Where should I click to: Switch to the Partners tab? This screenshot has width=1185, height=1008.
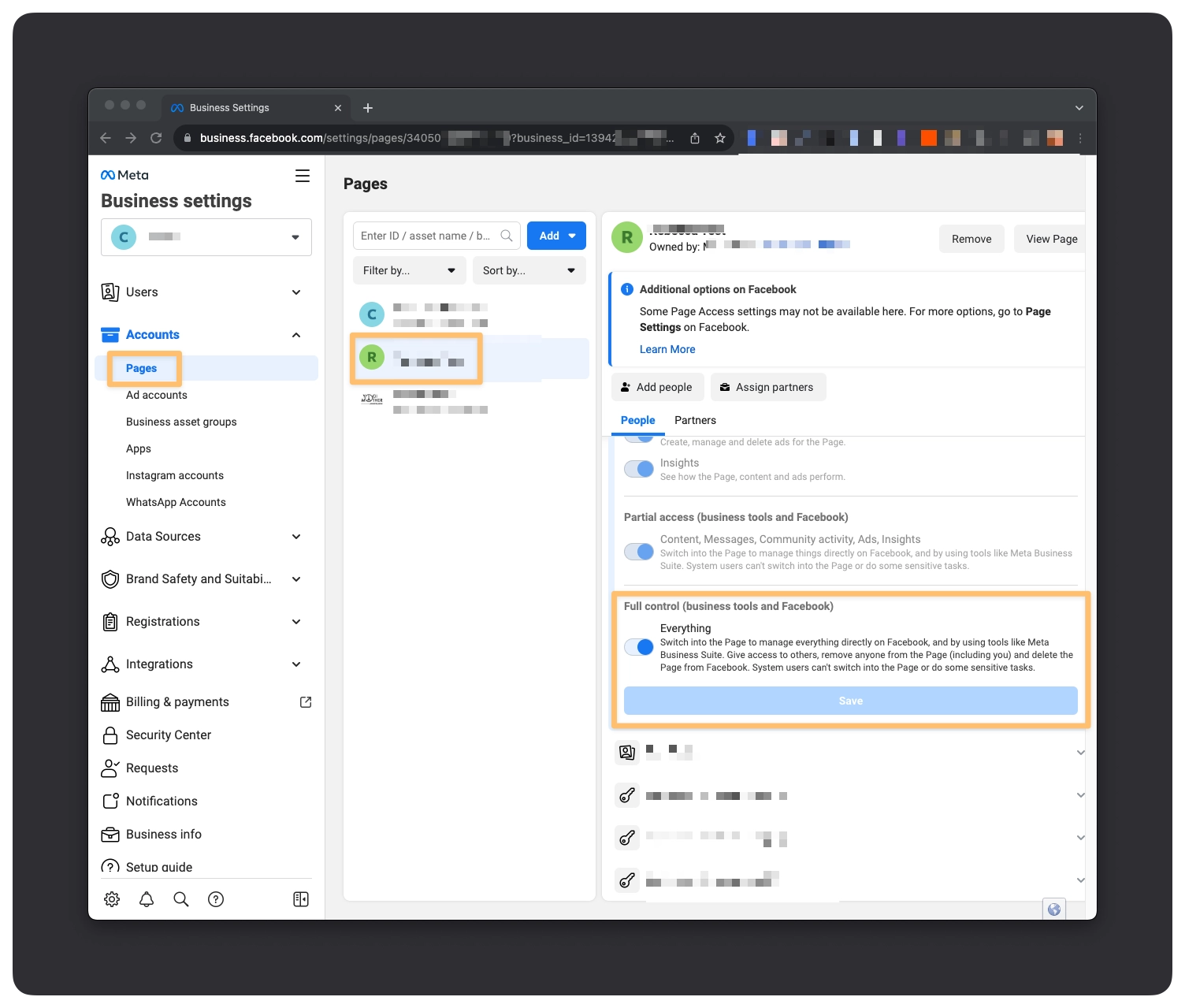tap(695, 420)
